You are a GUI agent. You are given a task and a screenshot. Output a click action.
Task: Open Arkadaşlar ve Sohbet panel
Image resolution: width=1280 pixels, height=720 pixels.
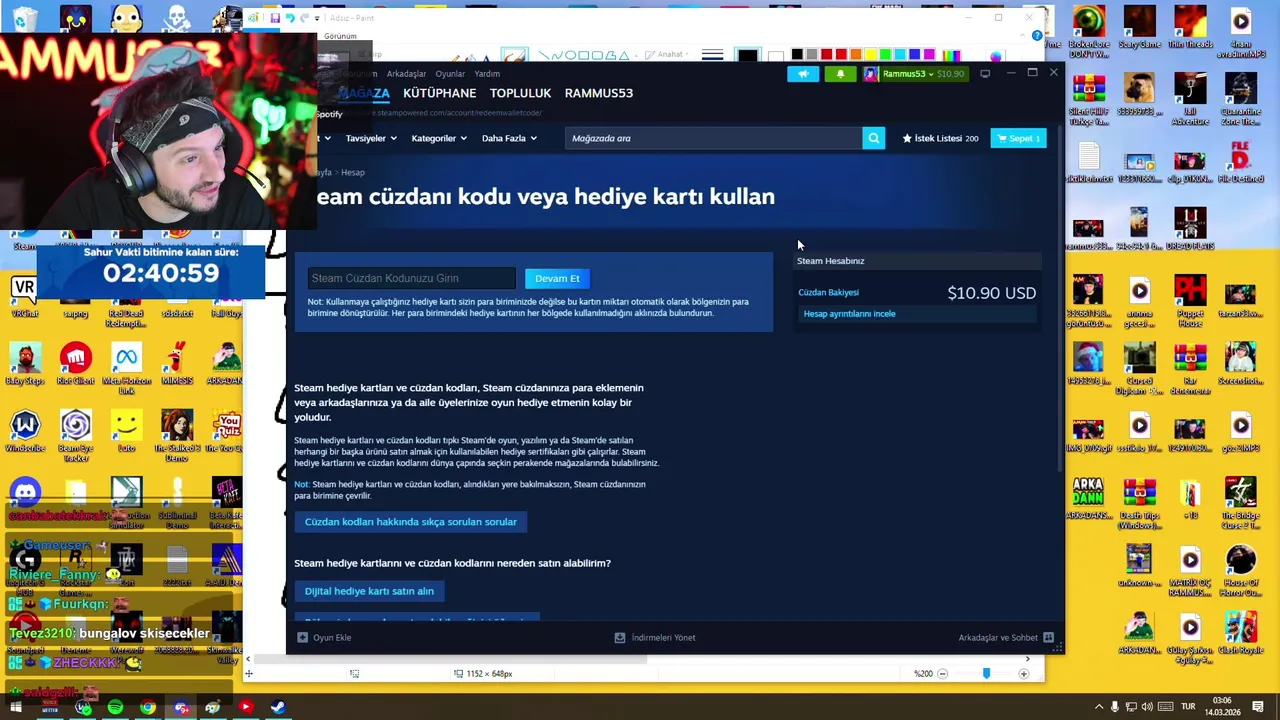coord(1006,637)
